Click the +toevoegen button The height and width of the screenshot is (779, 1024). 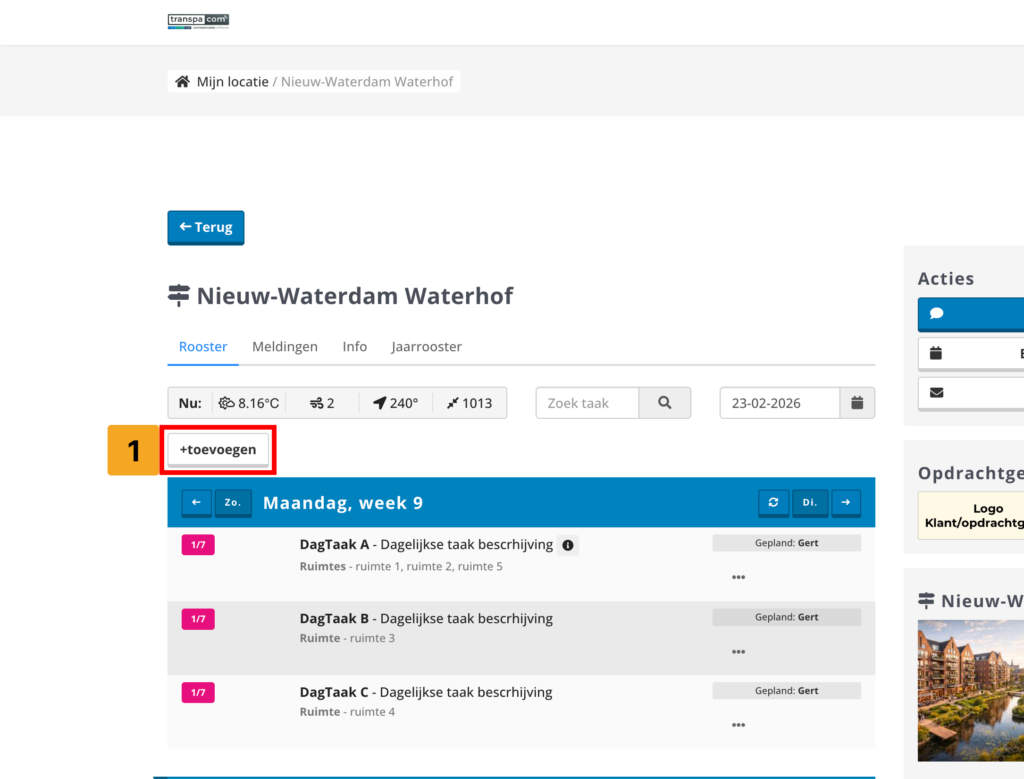218,450
